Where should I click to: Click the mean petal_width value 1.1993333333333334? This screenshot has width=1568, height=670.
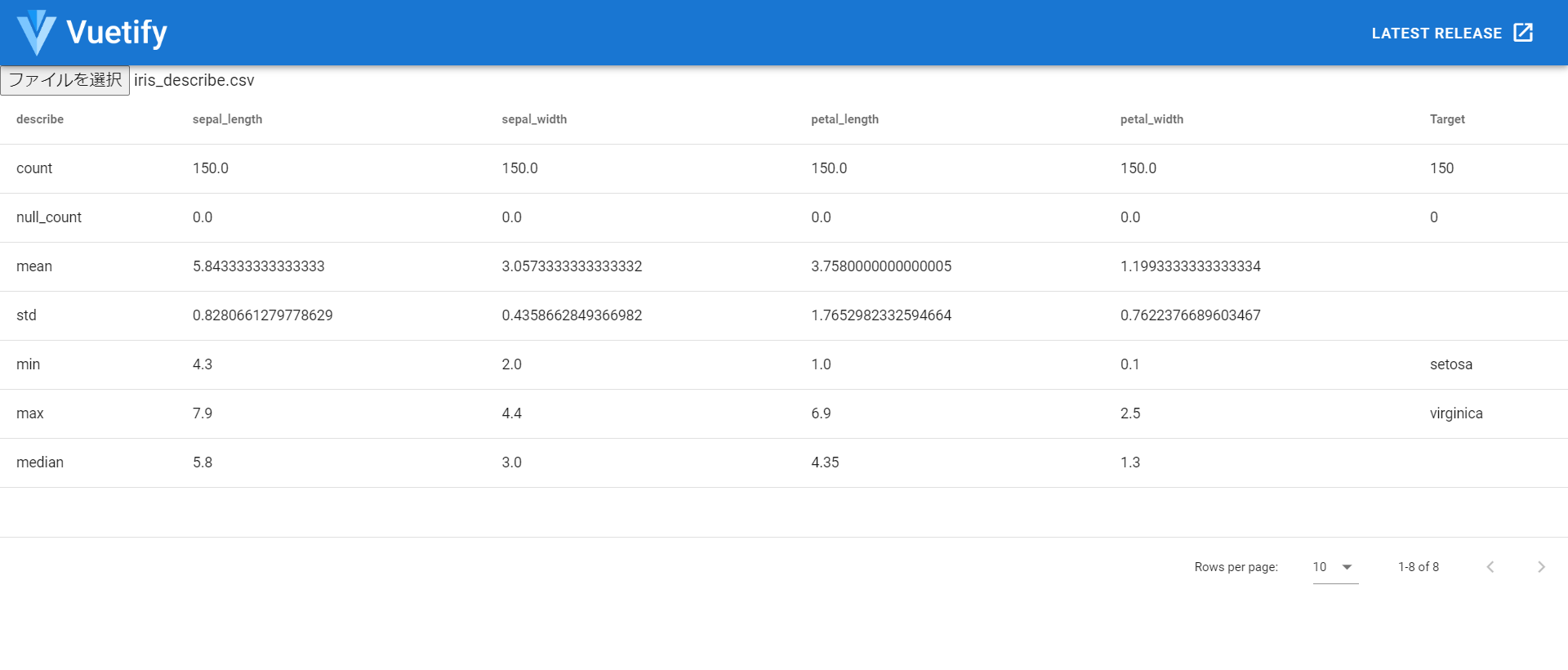coord(1191,266)
